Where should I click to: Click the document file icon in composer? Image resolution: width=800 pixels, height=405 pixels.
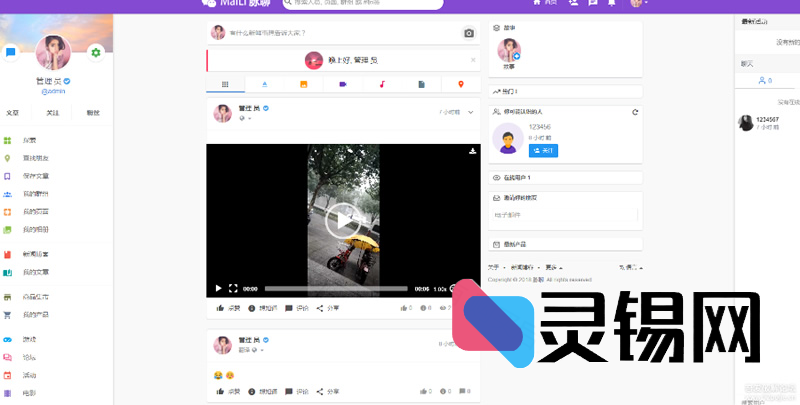coord(421,84)
